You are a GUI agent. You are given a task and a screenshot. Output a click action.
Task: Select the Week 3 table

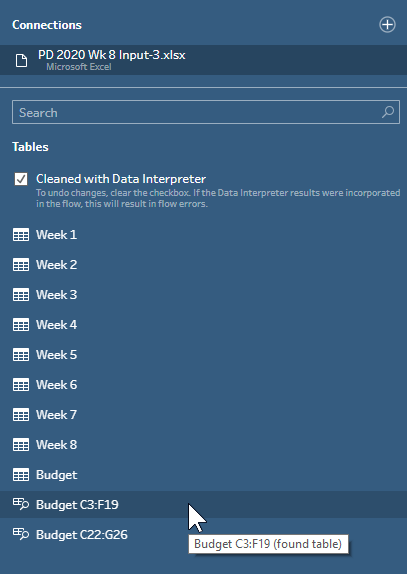[204, 295]
